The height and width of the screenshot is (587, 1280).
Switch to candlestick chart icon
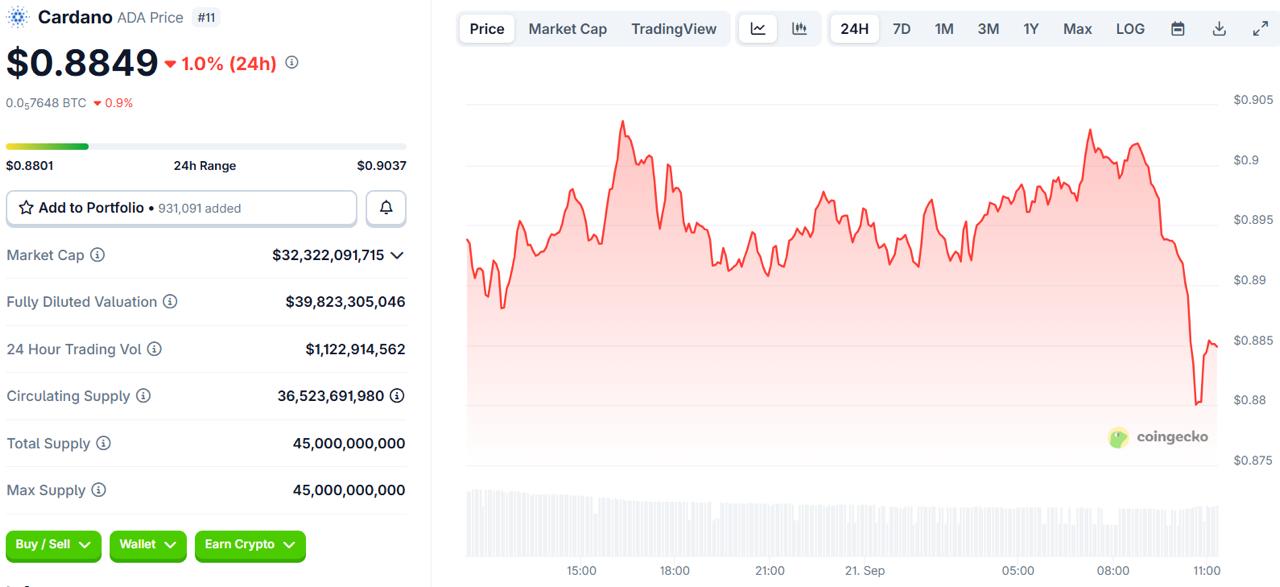tap(799, 29)
